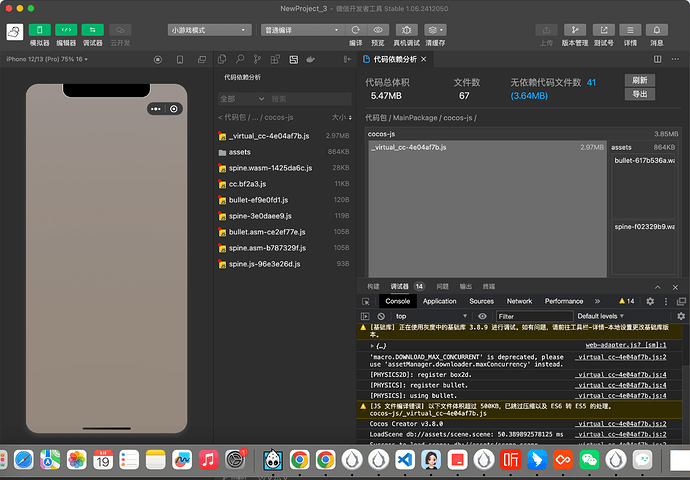Open the assets folder row
Viewport: 690px width, 480px height.
(x=285, y=152)
